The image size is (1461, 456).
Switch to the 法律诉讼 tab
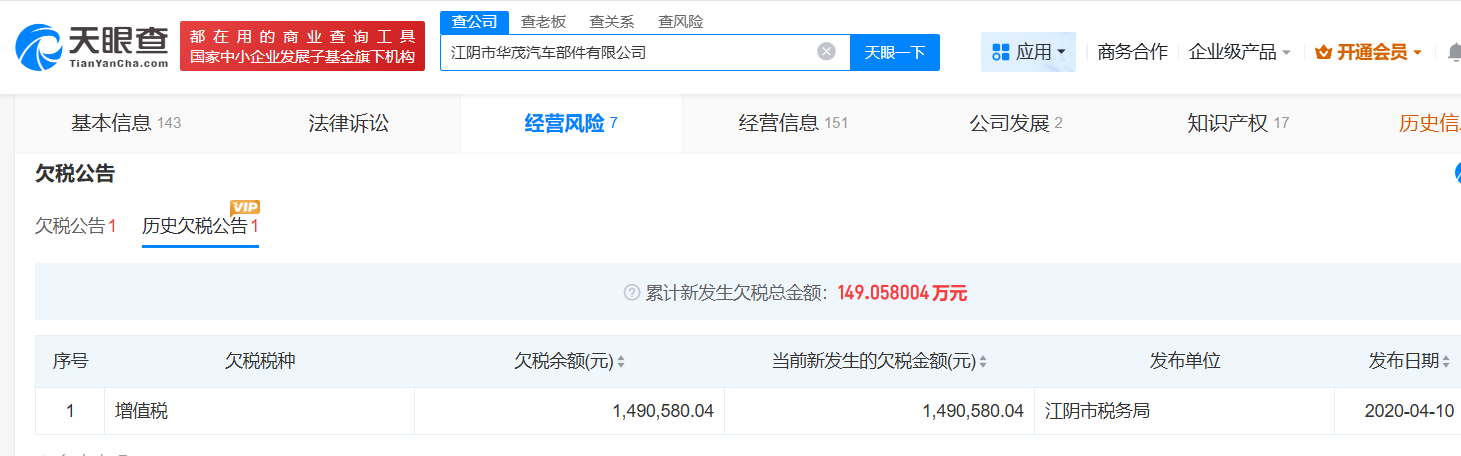click(x=348, y=124)
